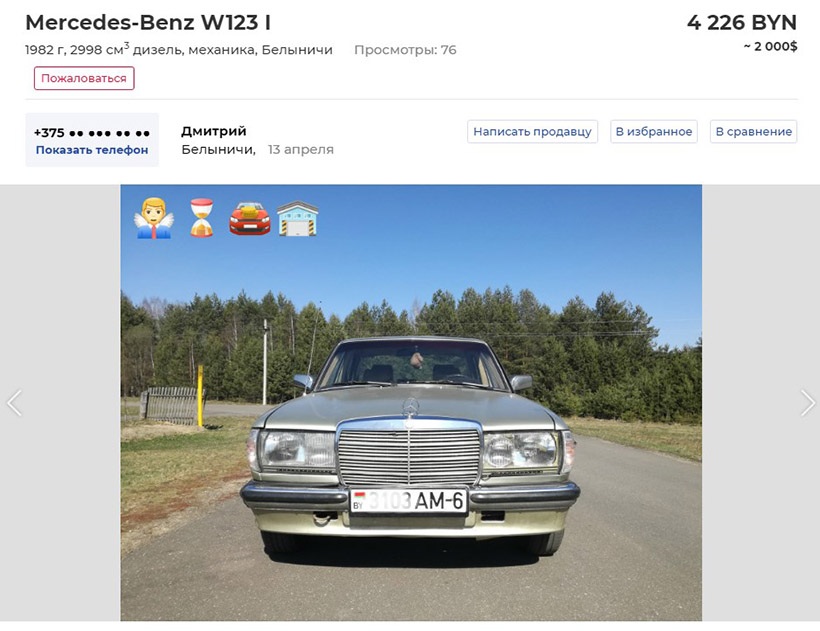Click seller name Дмитрий
The image size is (820, 631).
[214, 131]
